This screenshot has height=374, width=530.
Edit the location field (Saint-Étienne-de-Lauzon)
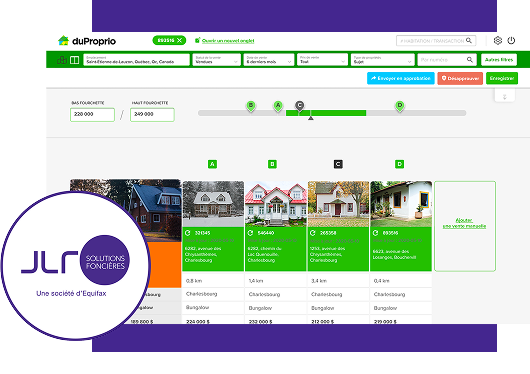click(x=136, y=60)
